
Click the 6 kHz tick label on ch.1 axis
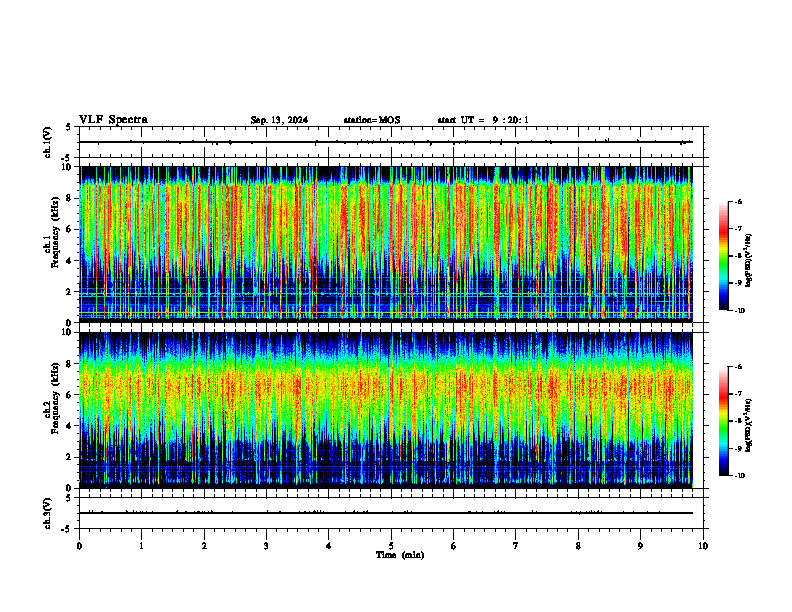coord(69,229)
